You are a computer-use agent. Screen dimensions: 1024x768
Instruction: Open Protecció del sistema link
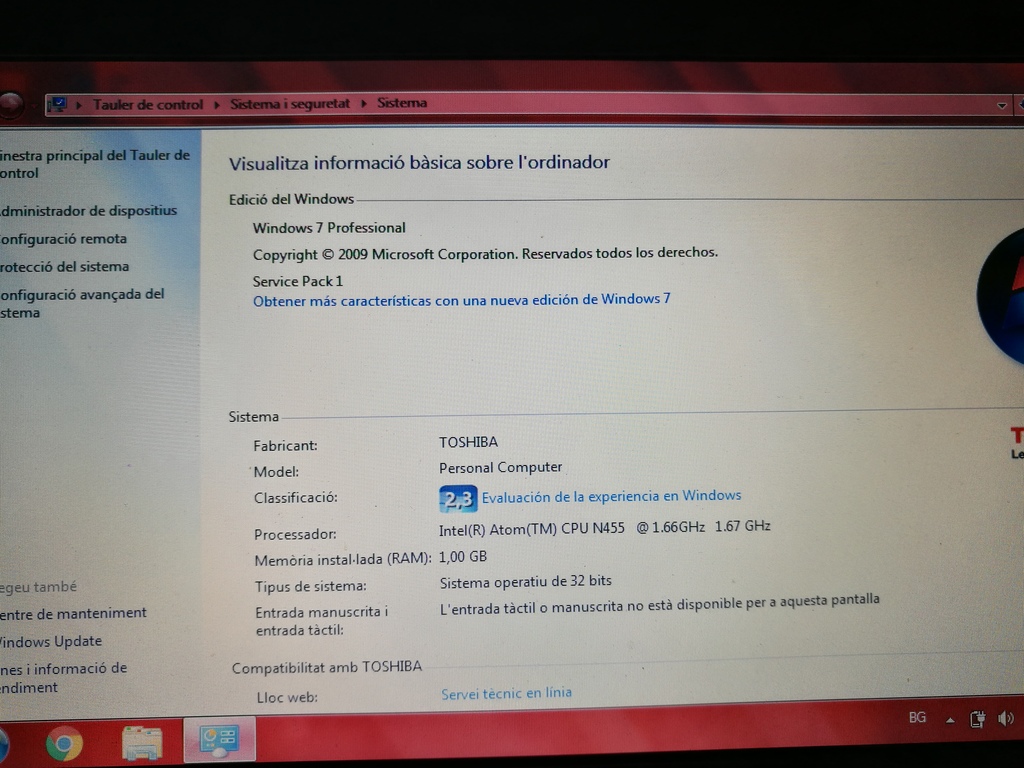click(64, 266)
